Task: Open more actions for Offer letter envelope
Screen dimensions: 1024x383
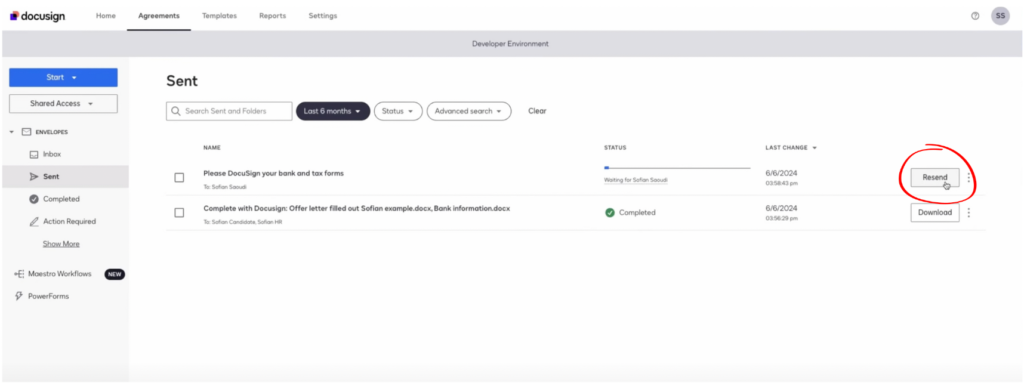Action: 968,212
